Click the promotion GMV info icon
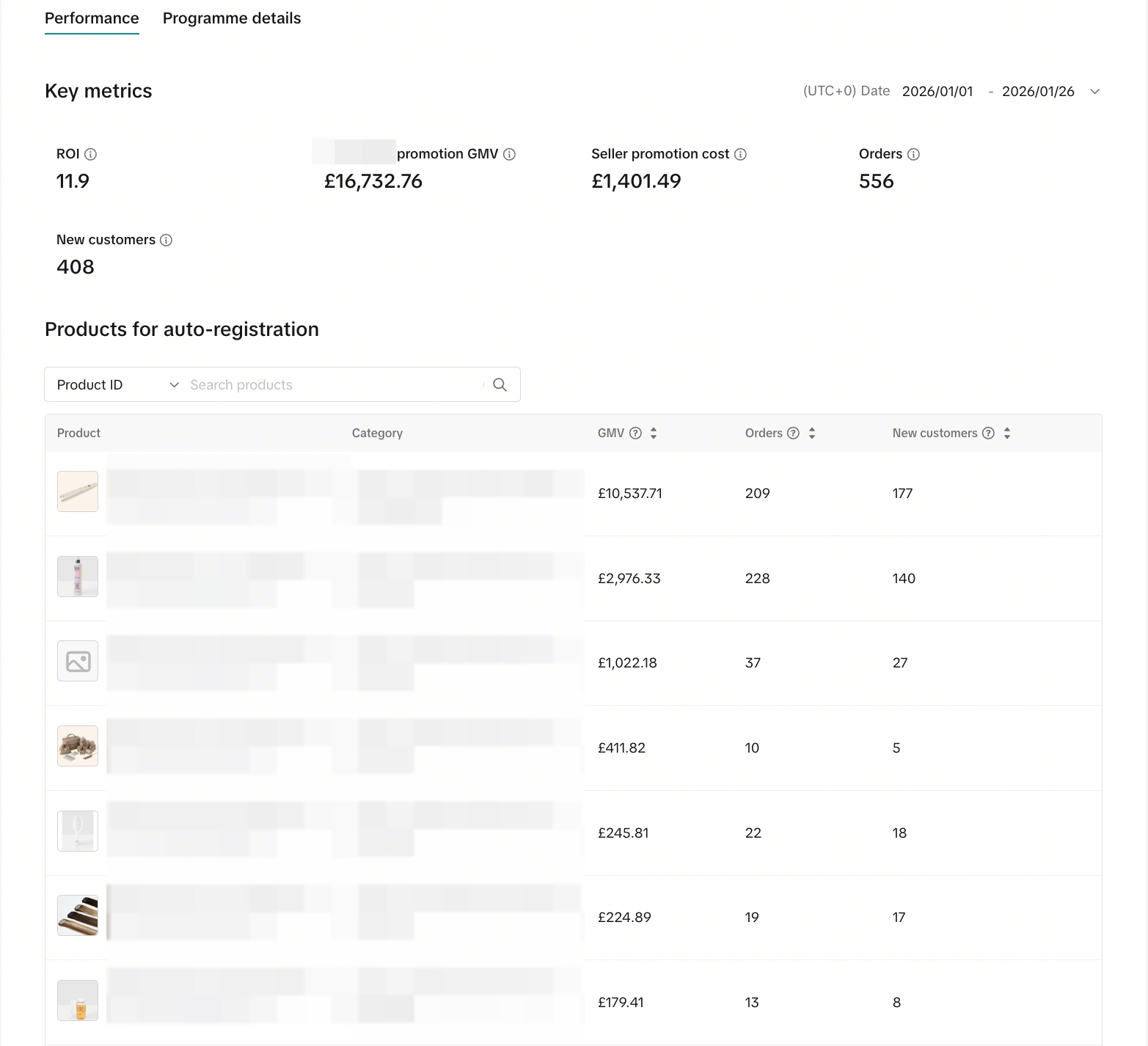 coord(510,154)
